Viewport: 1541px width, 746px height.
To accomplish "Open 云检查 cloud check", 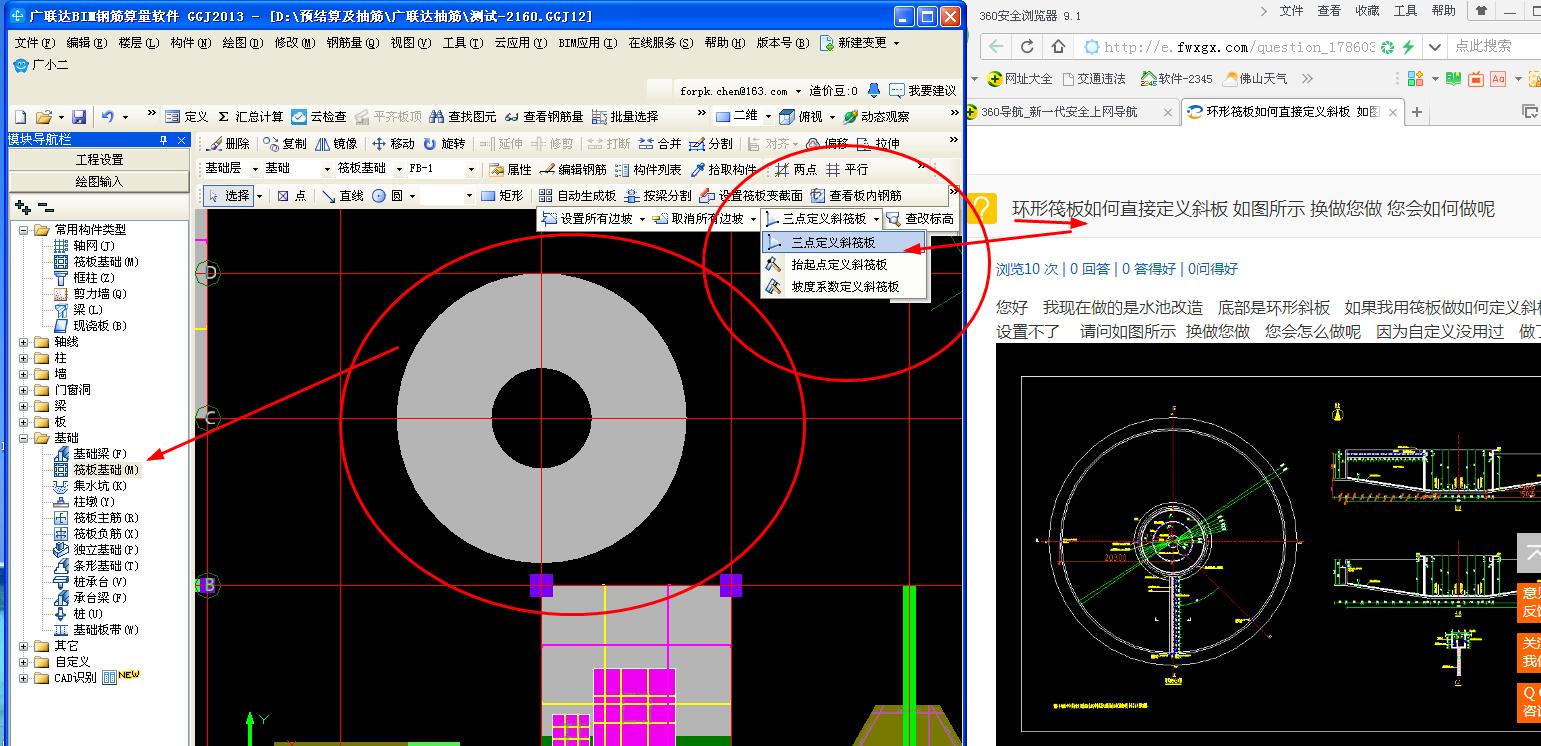I will click(319, 117).
